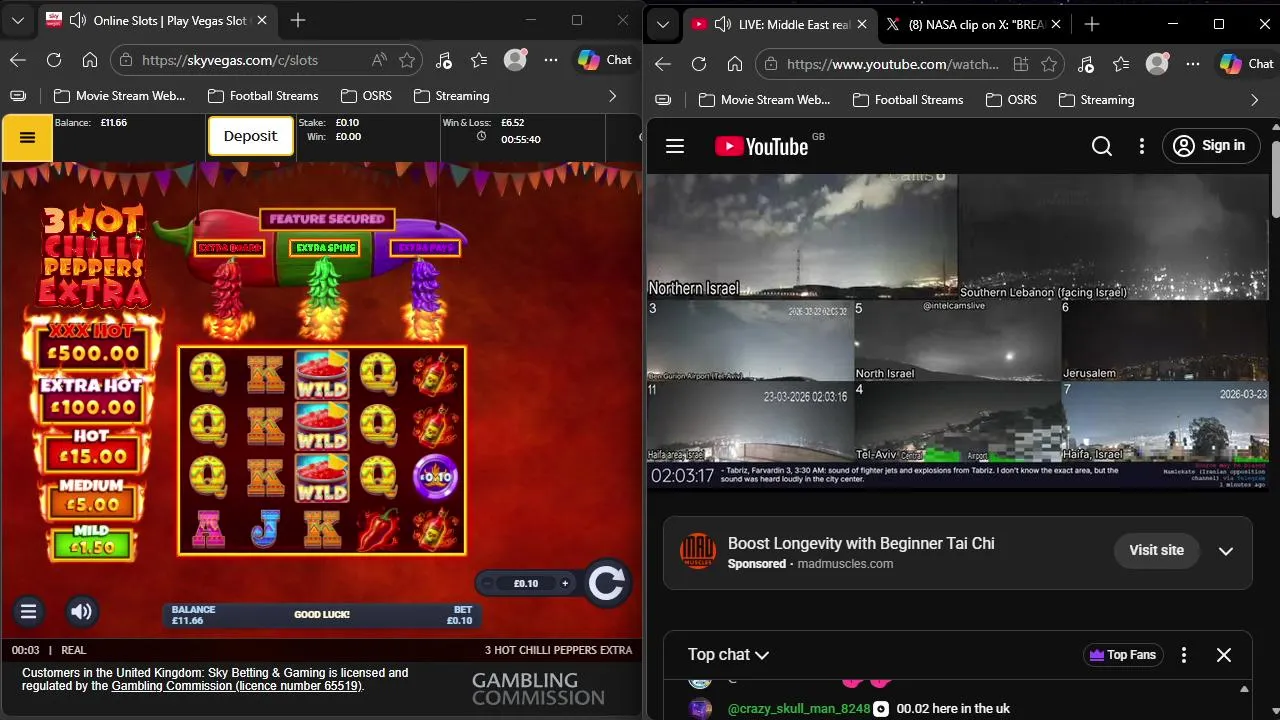This screenshot has width=1280, height=720.
Task: Spin the slot reels
Action: point(606,582)
